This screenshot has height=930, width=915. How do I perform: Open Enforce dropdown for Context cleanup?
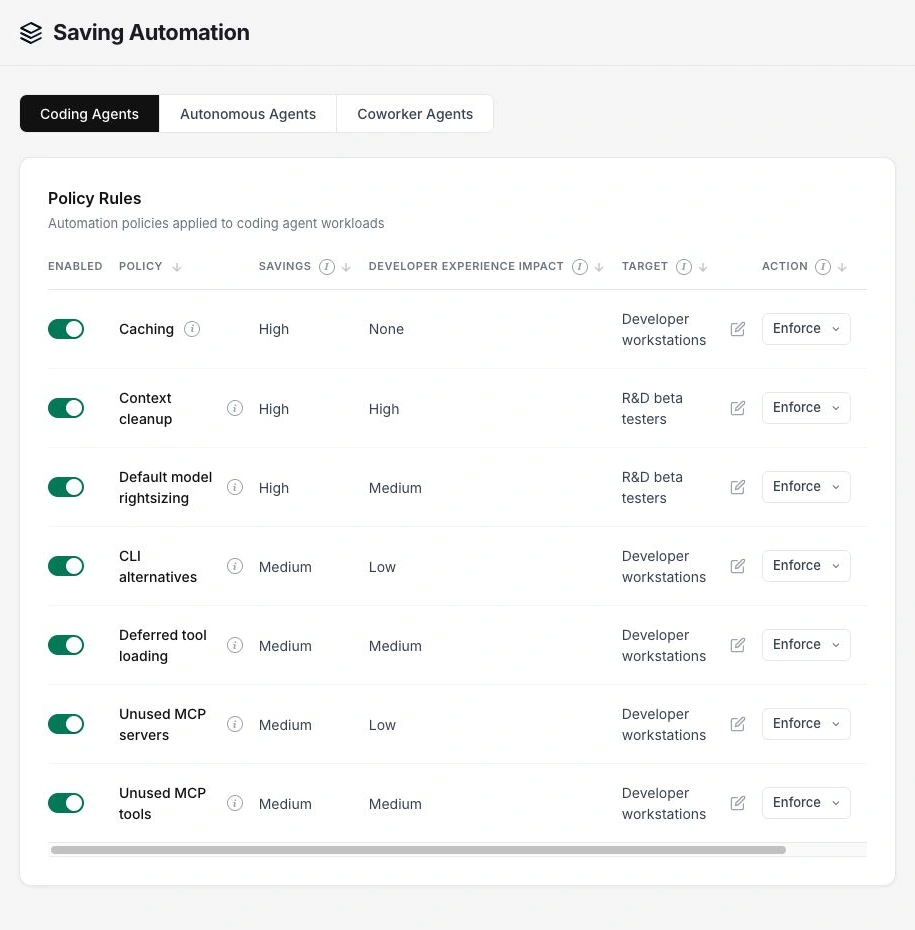coord(806,407)
